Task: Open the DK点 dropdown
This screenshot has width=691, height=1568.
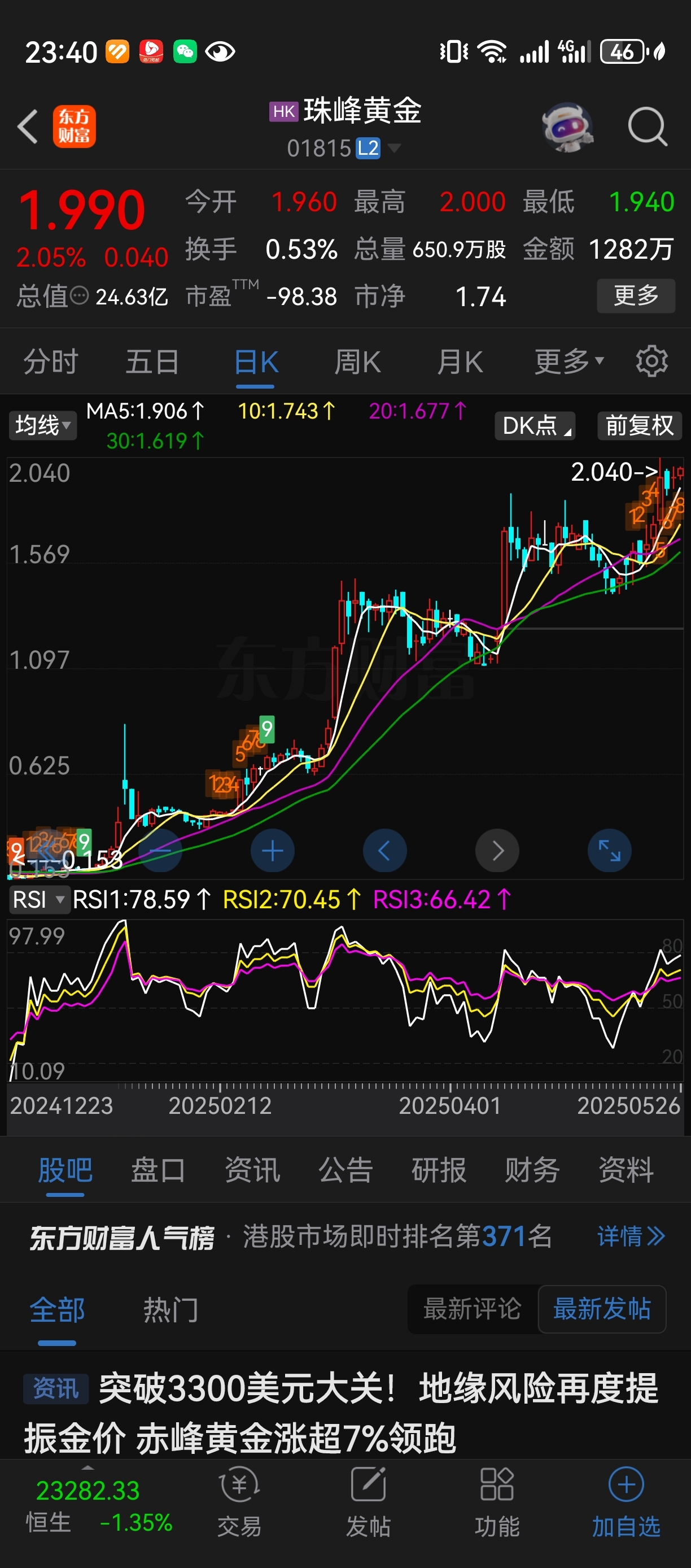Action: pyautogui.click(x=535, y=425)
